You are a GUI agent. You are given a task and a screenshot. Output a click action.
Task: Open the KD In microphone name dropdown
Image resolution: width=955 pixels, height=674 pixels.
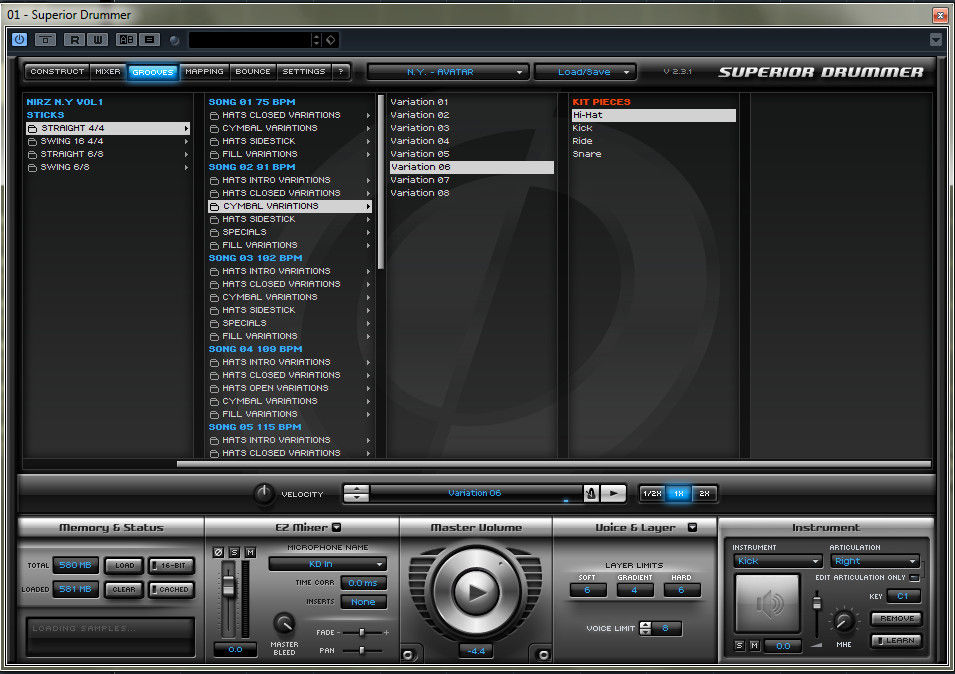coord(328,564)
